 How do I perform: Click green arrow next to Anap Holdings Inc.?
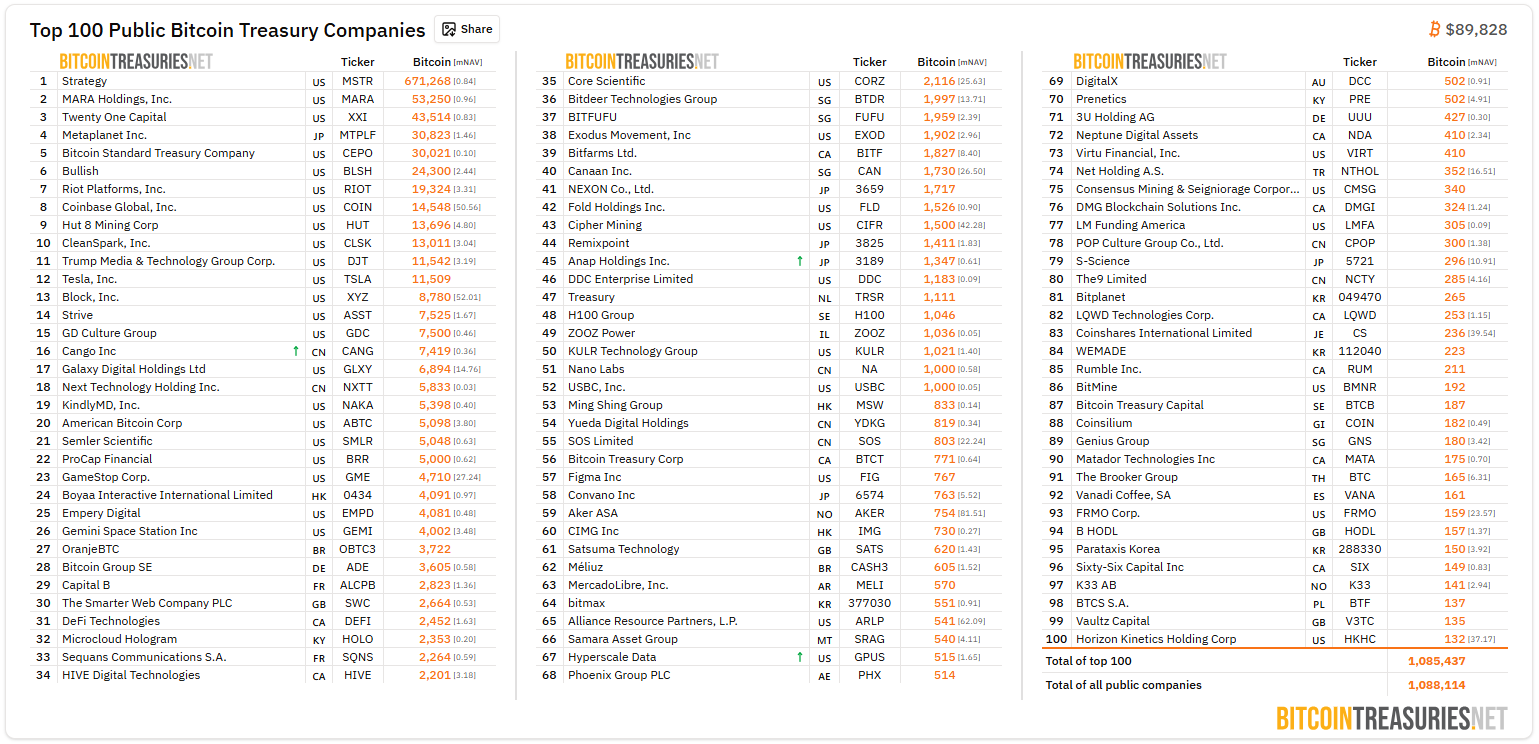tap(799, 261)
